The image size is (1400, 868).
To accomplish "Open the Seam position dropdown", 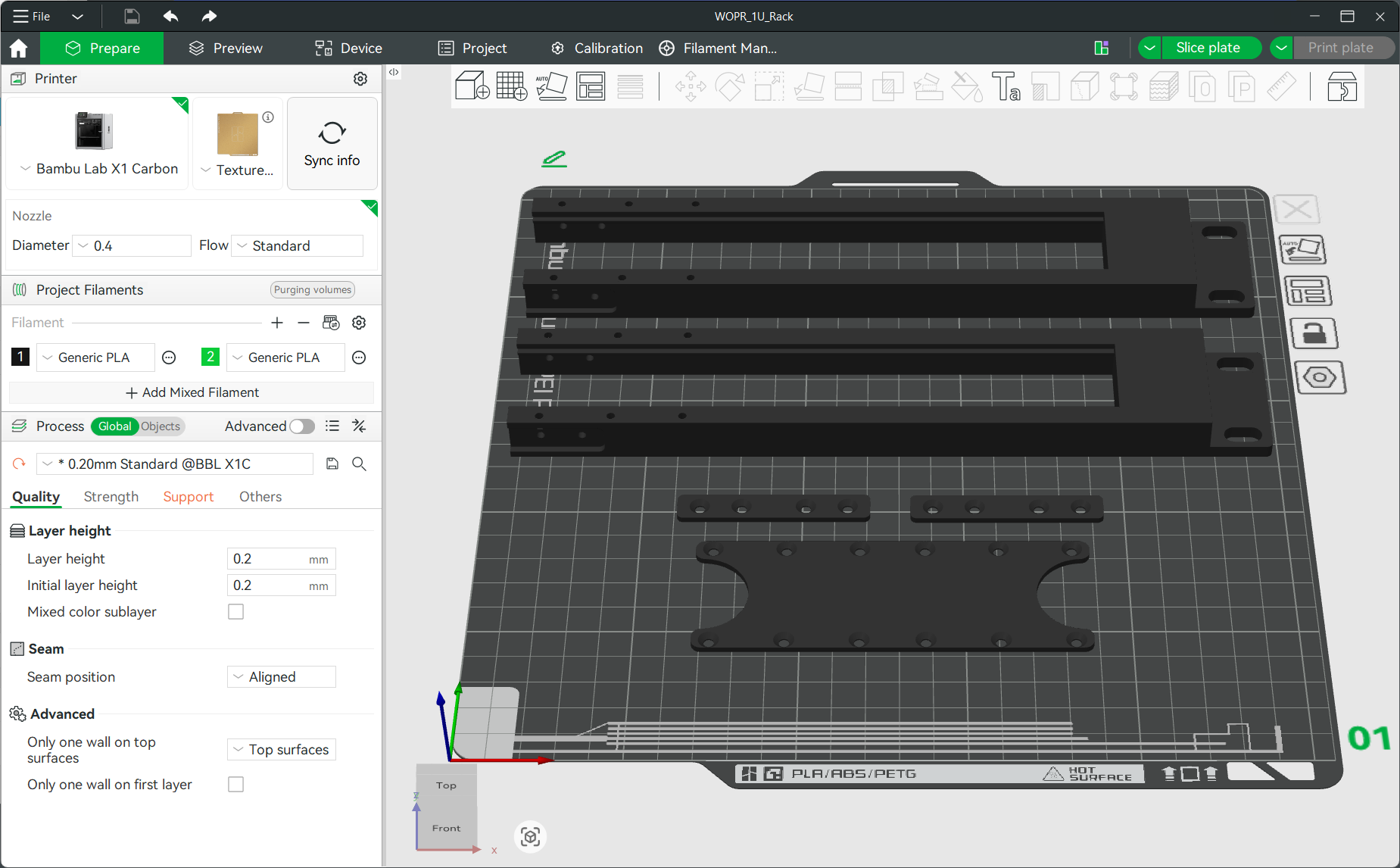I will click(x=282, y=677).
